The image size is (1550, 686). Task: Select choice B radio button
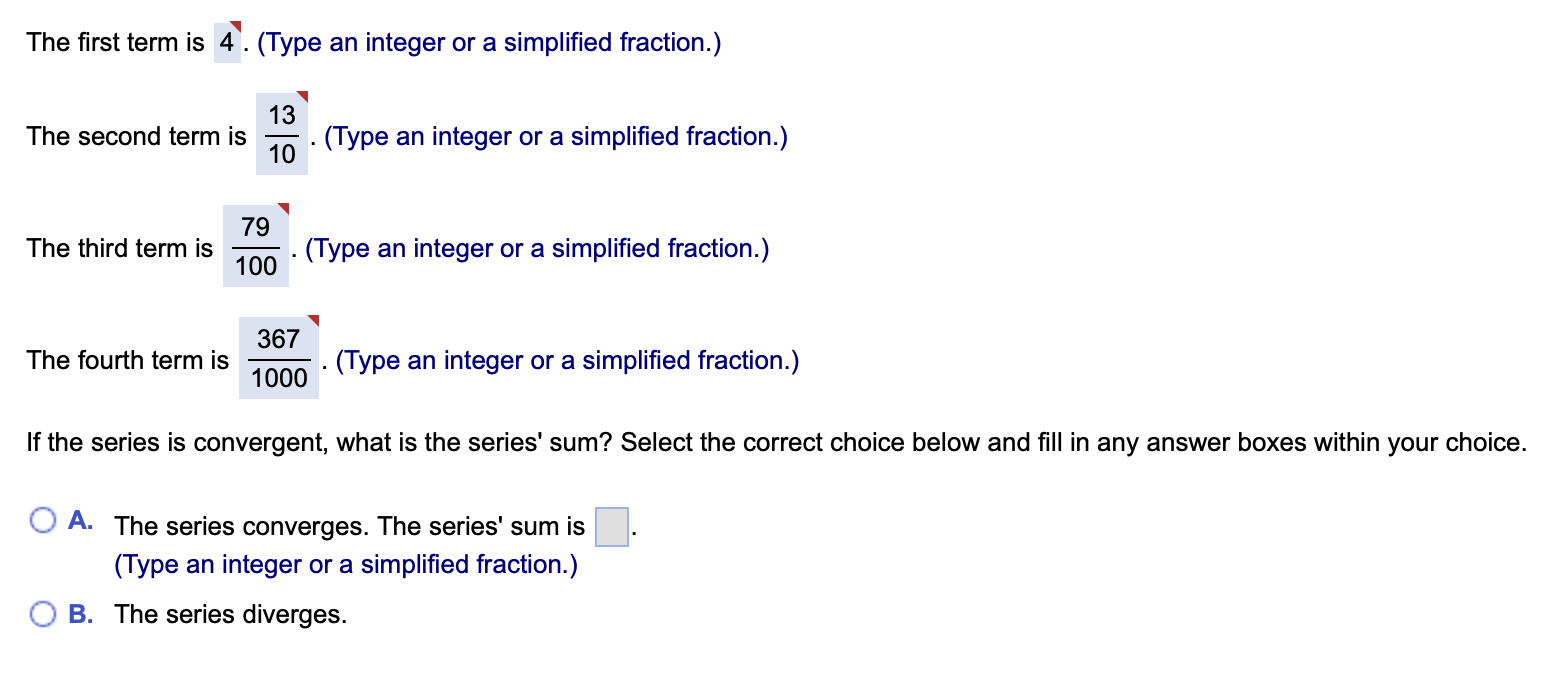coord(42,614)
